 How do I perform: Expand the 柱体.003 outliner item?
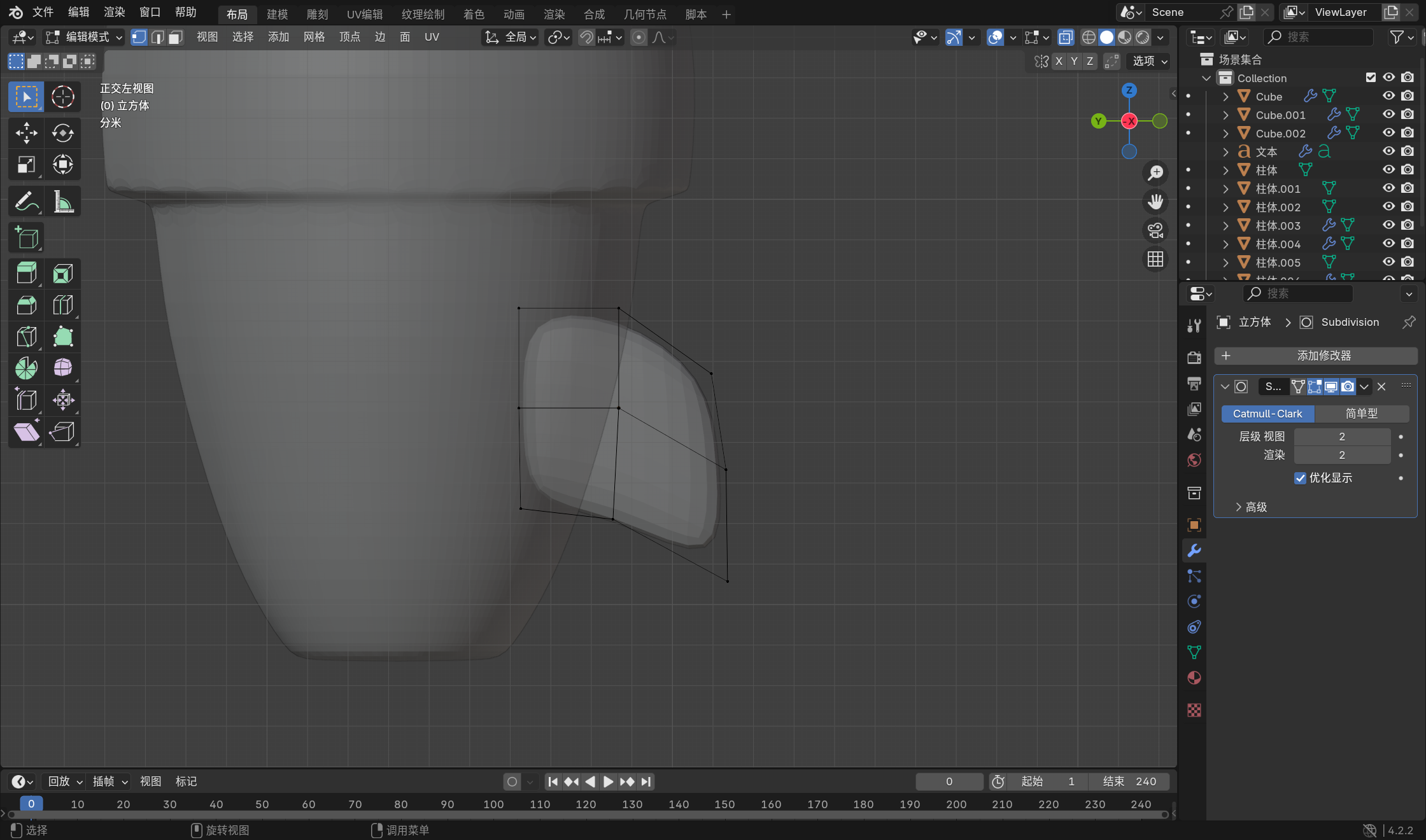(1225, 225)
